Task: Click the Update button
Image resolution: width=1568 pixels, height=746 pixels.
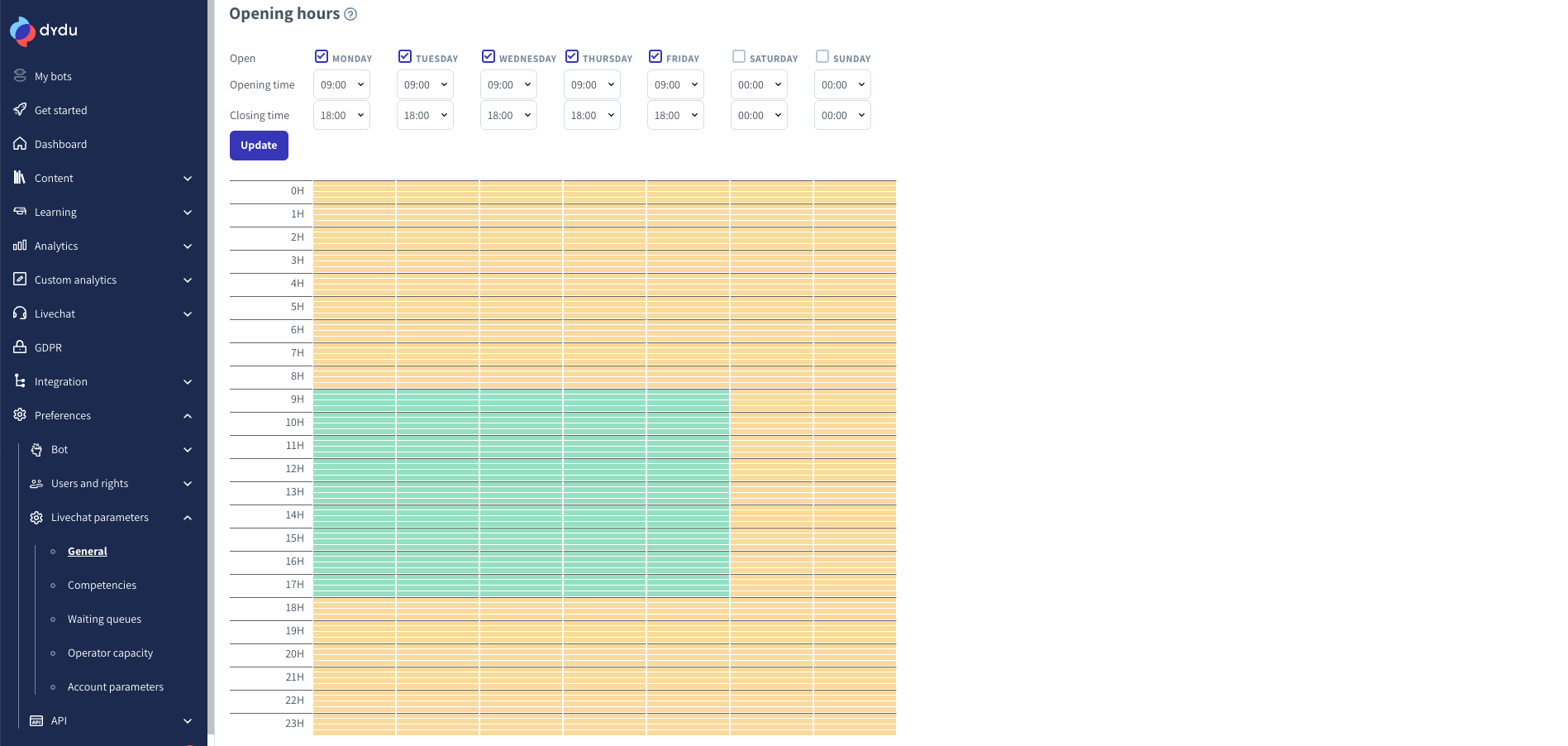Action: pos(259,146)
